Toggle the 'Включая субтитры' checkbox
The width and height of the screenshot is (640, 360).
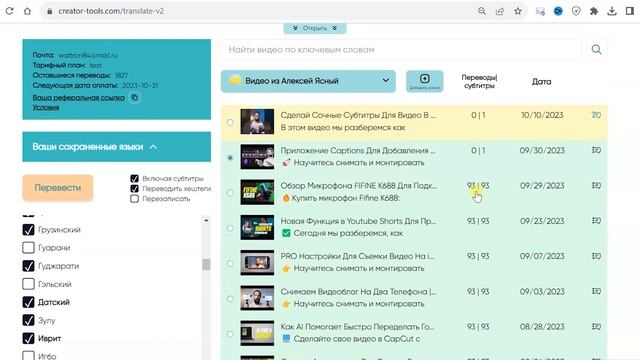pos(134,178)
